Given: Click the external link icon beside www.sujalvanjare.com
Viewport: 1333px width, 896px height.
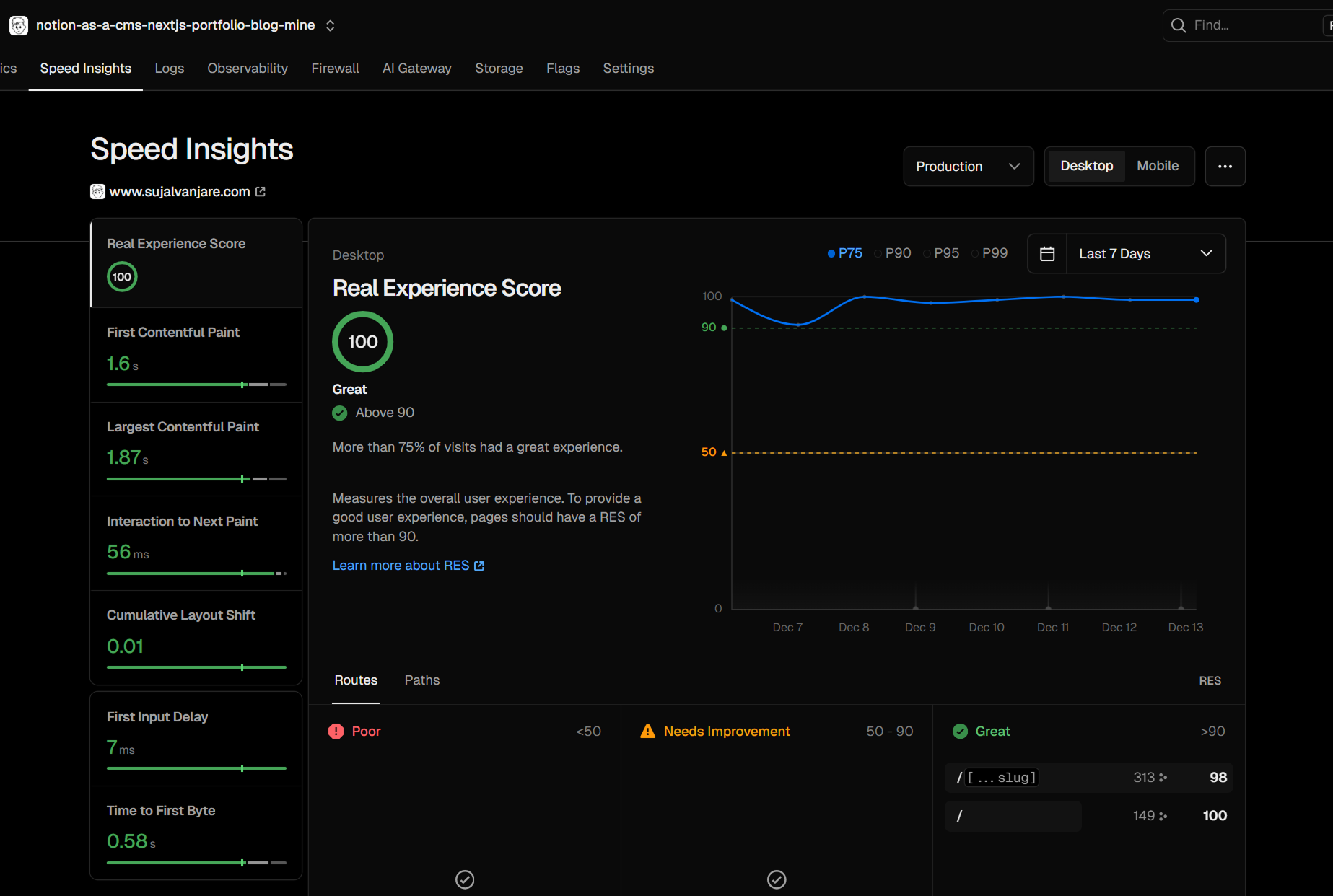Looking at the screenshot, I should click(261, 191).
